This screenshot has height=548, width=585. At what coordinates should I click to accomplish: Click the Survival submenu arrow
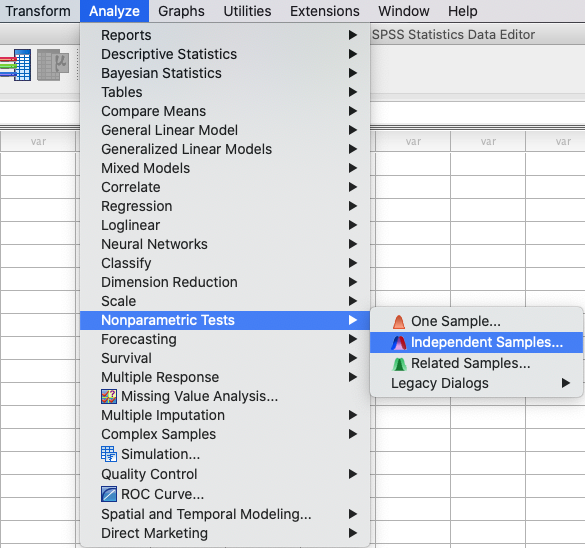pyautogui.click(x=353, y=358)
